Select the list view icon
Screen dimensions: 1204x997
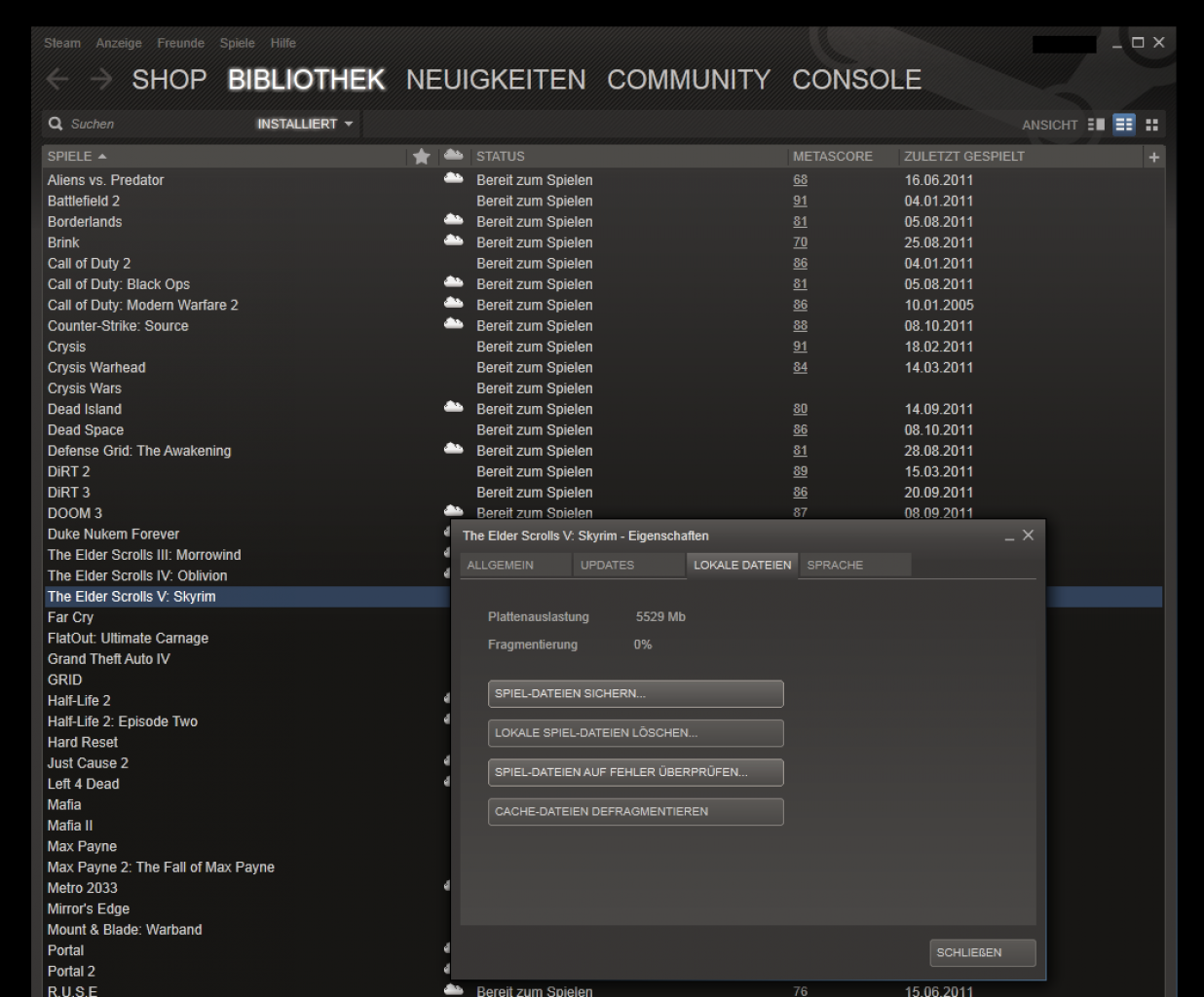[1124, 125]
